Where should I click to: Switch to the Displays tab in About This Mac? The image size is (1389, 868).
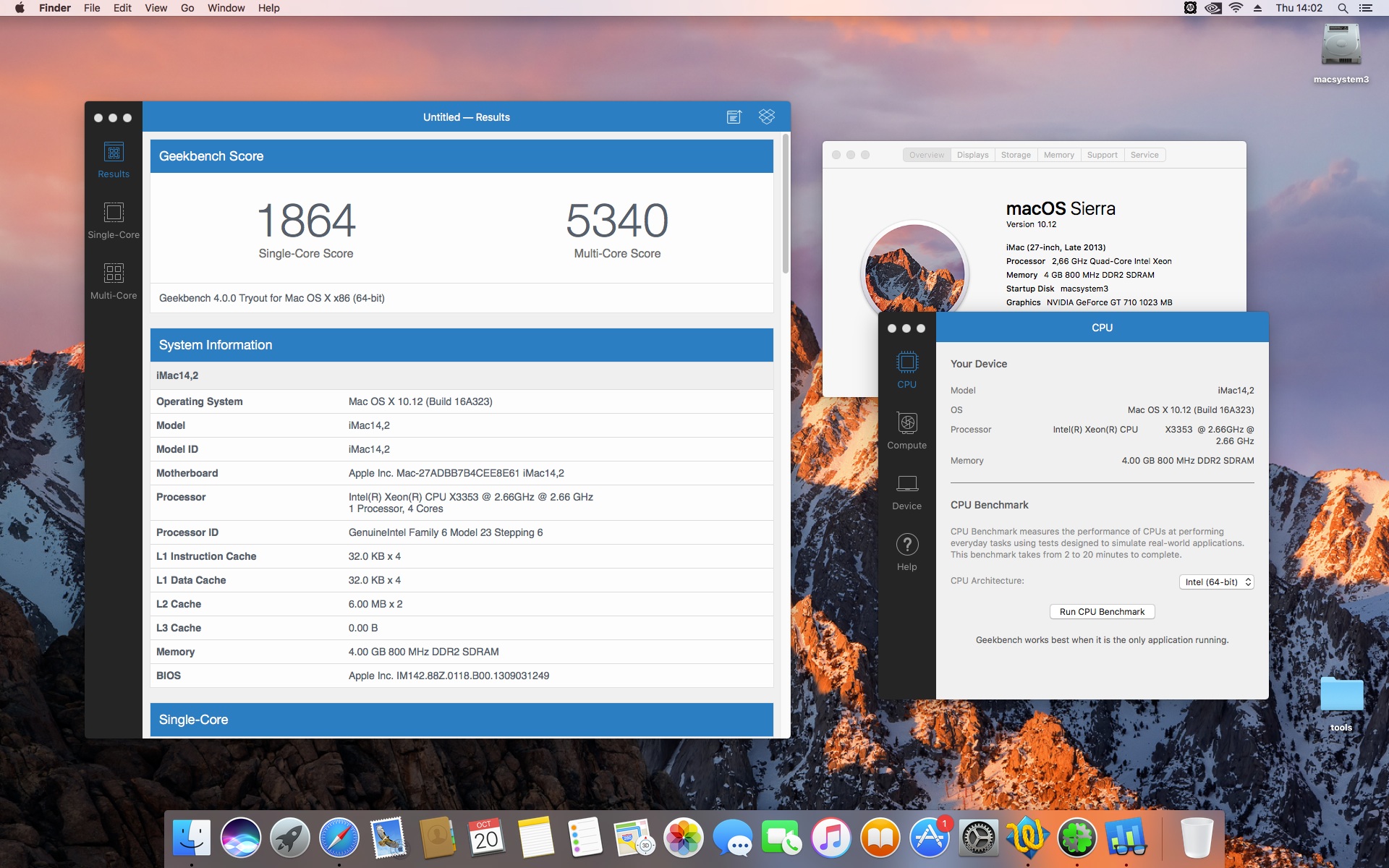[x=972, y=155]
